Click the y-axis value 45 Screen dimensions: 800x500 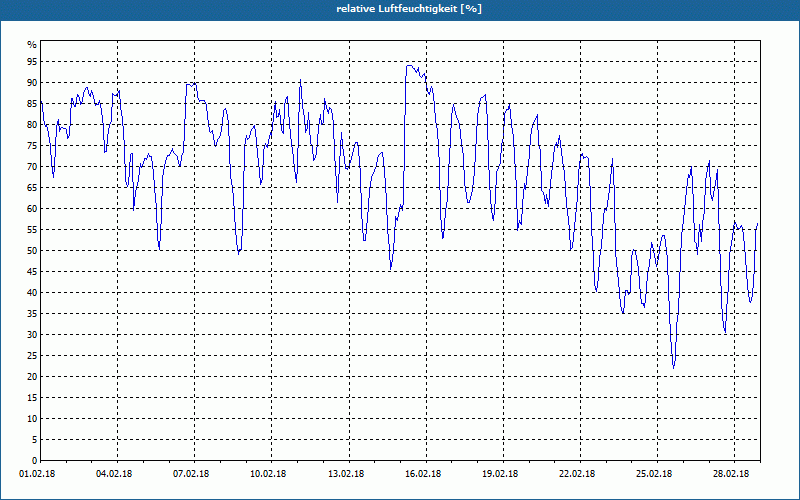[32, 271]
